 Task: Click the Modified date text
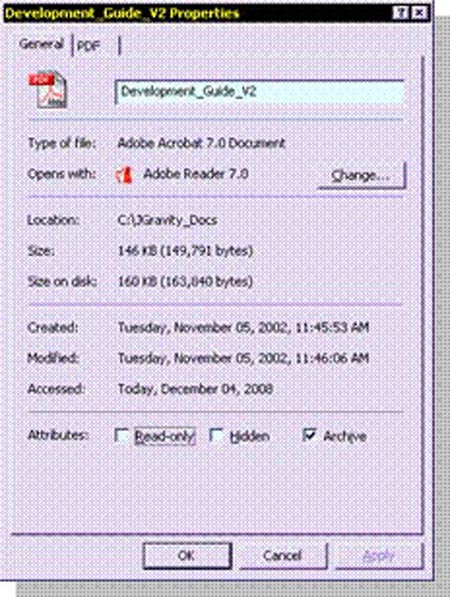(x=244, y=358)
